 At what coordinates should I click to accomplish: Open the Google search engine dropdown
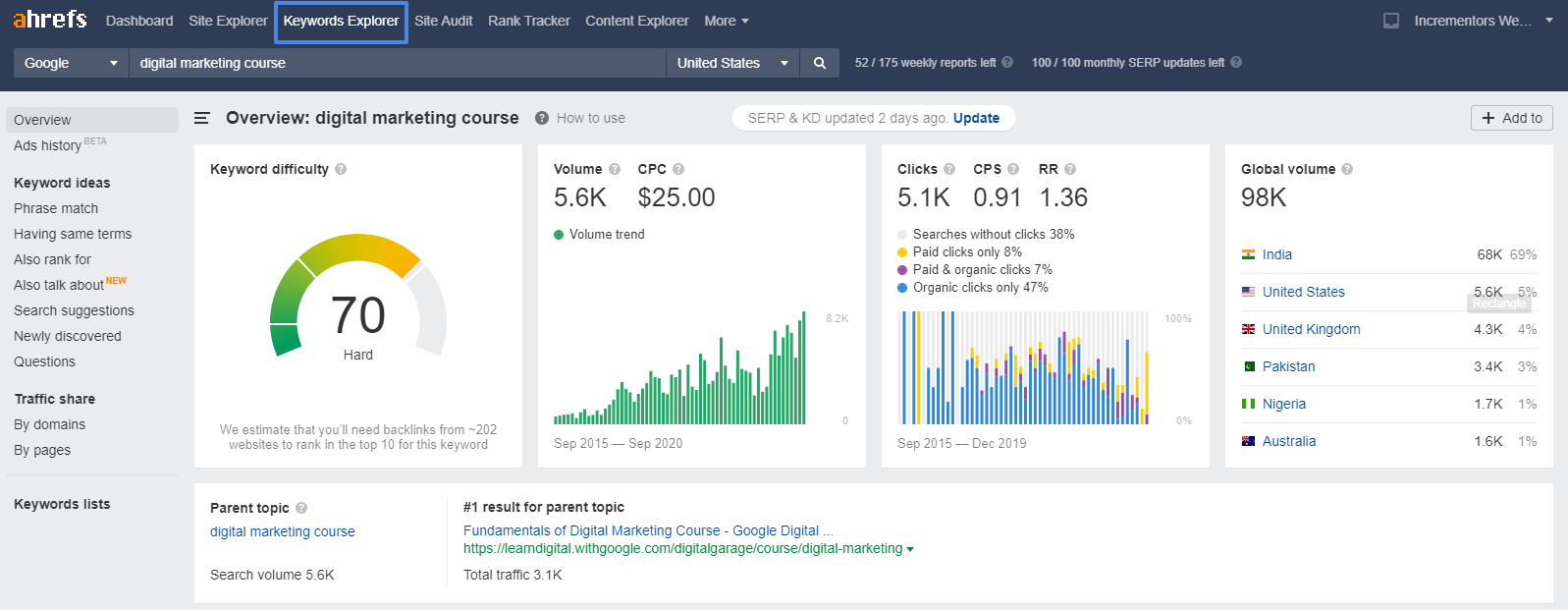[x=71, y=63]
